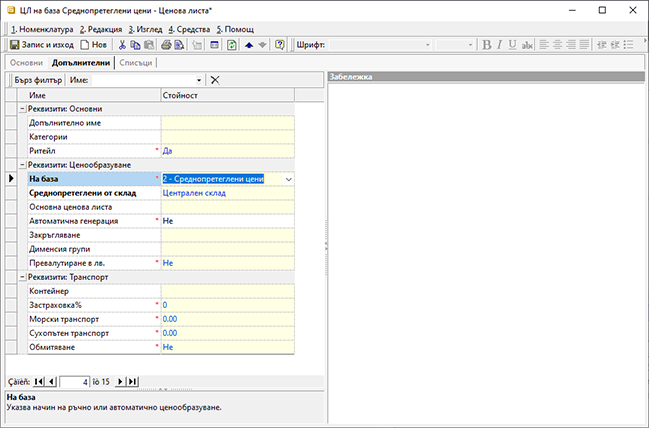Click the 'Запис и изход' button
The height and width of the screenshot is (428, 649).
pos(41,45)
